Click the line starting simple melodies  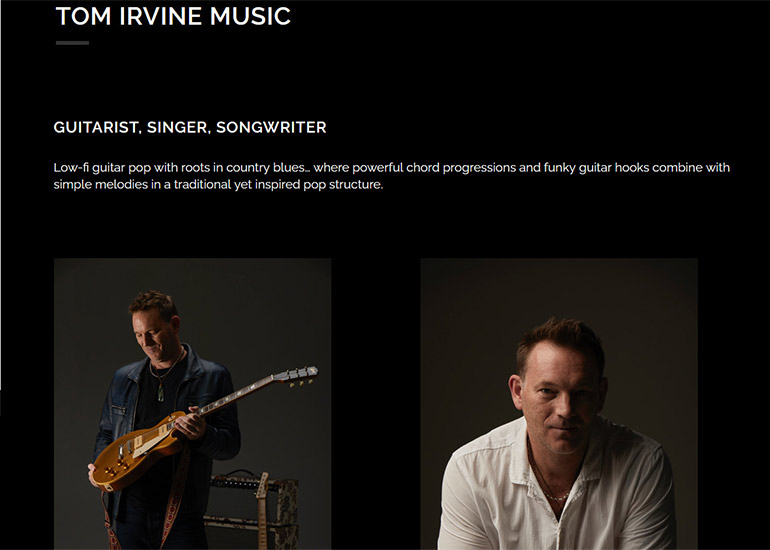(218, 185)
